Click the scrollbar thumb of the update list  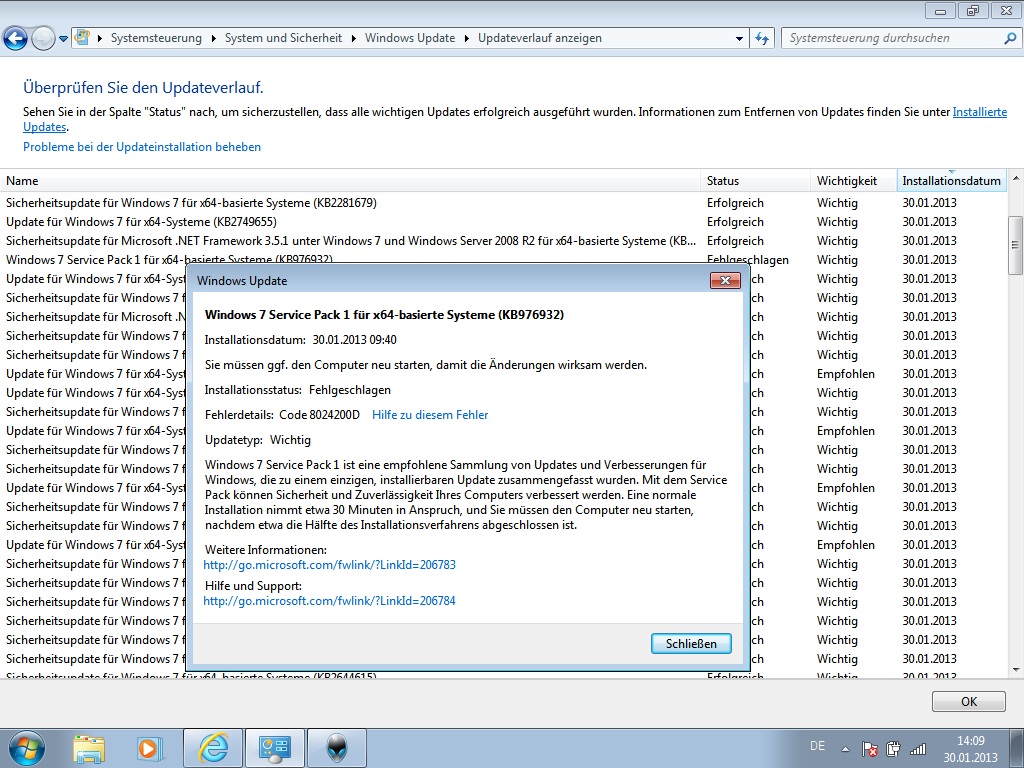(1016, 246)
